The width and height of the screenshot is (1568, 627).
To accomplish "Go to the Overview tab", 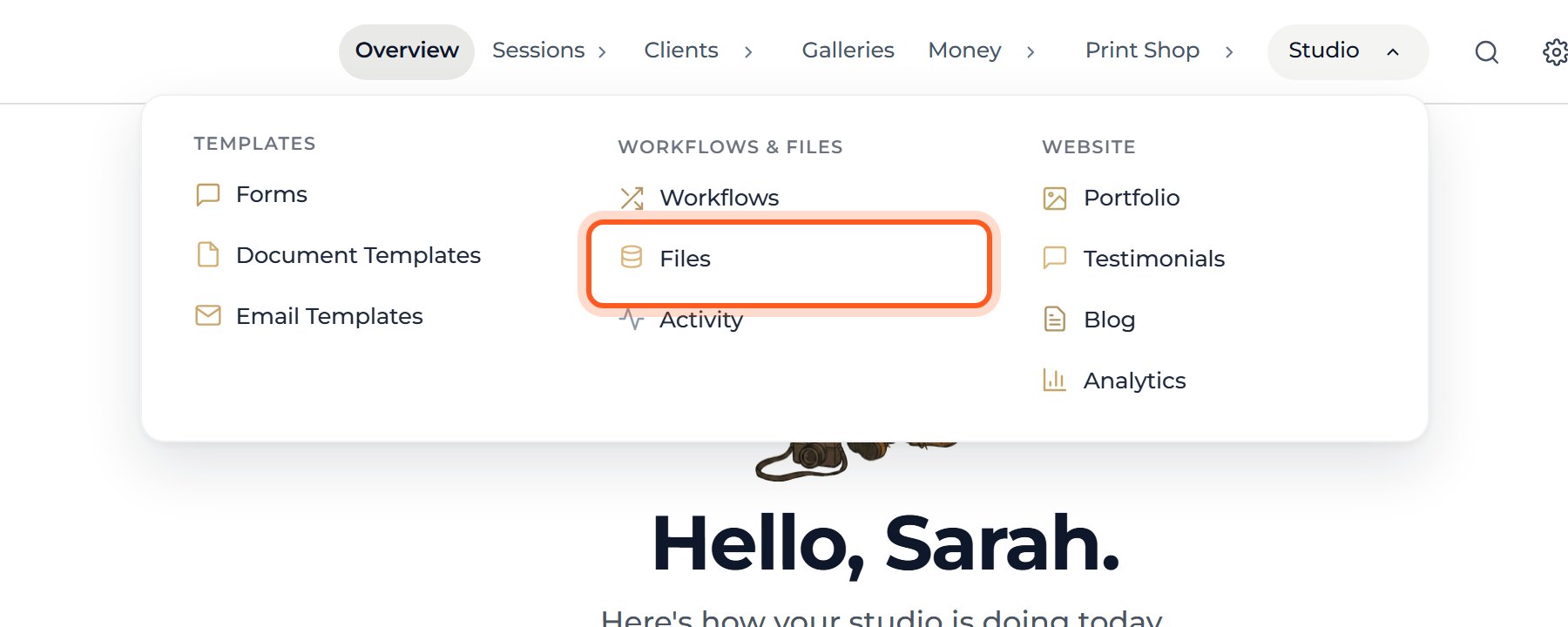I will (x=407, y=51).
